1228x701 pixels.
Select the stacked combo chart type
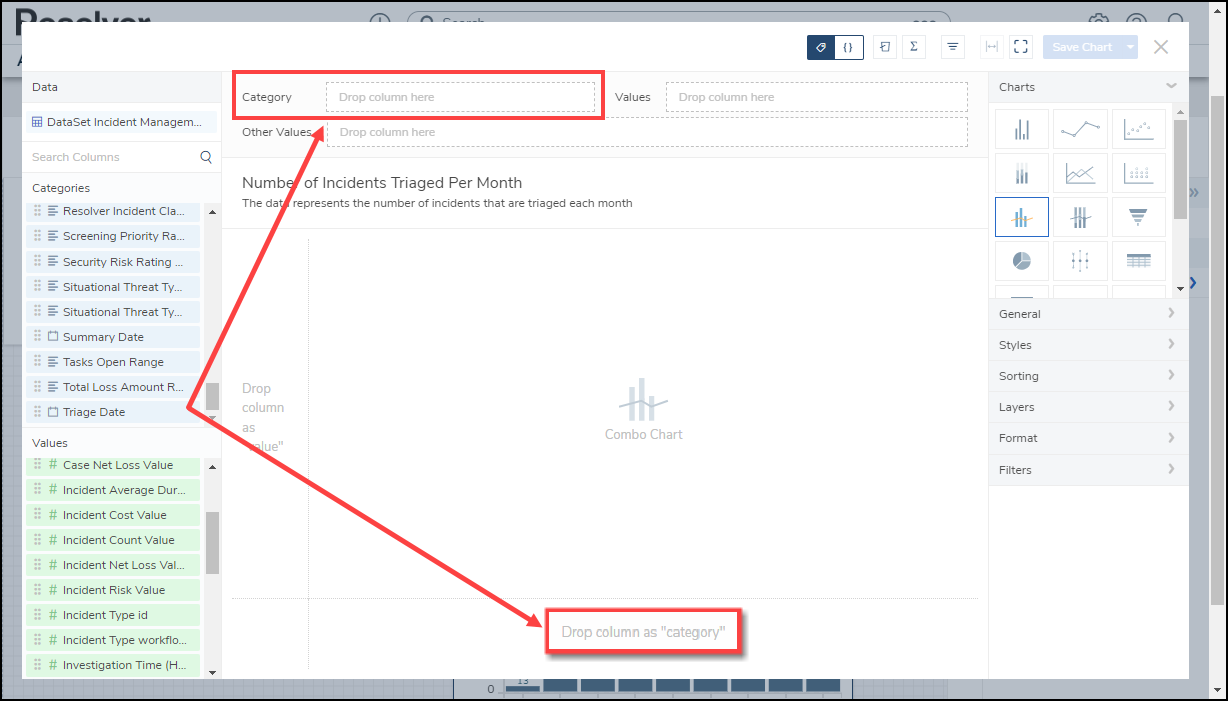pyautogui.click(x=1080, y=217)
